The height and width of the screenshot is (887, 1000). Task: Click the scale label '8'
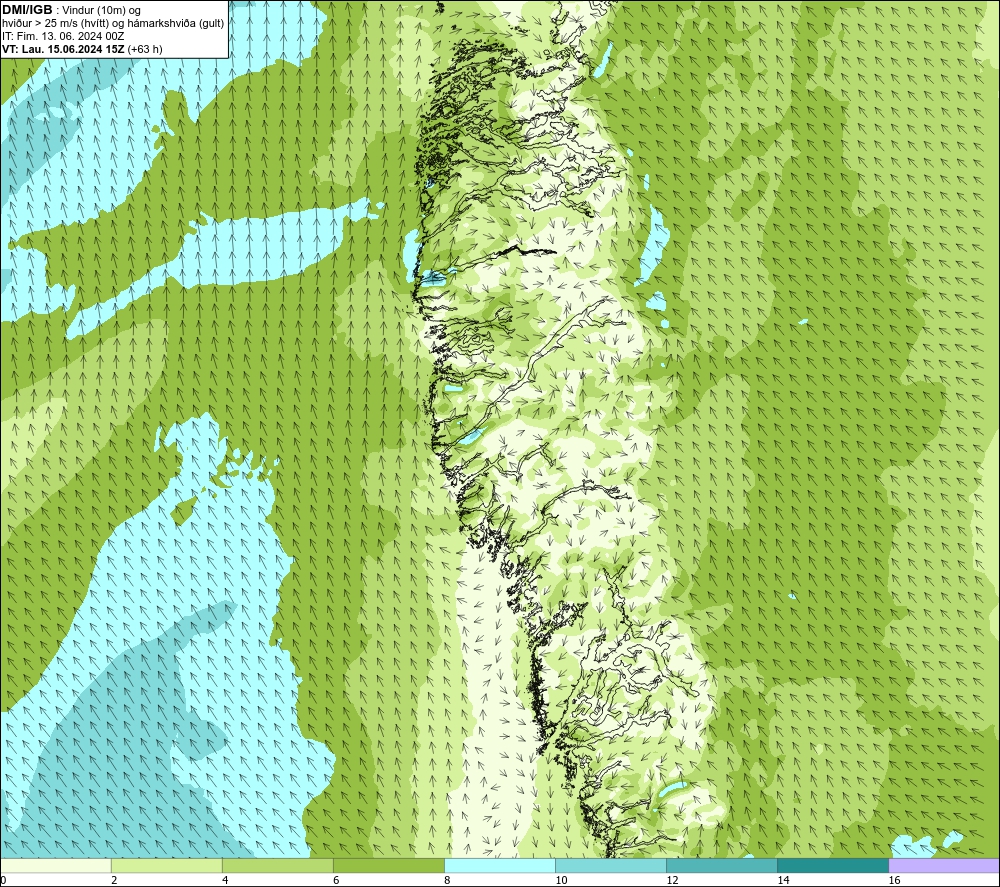coord(447,880)
